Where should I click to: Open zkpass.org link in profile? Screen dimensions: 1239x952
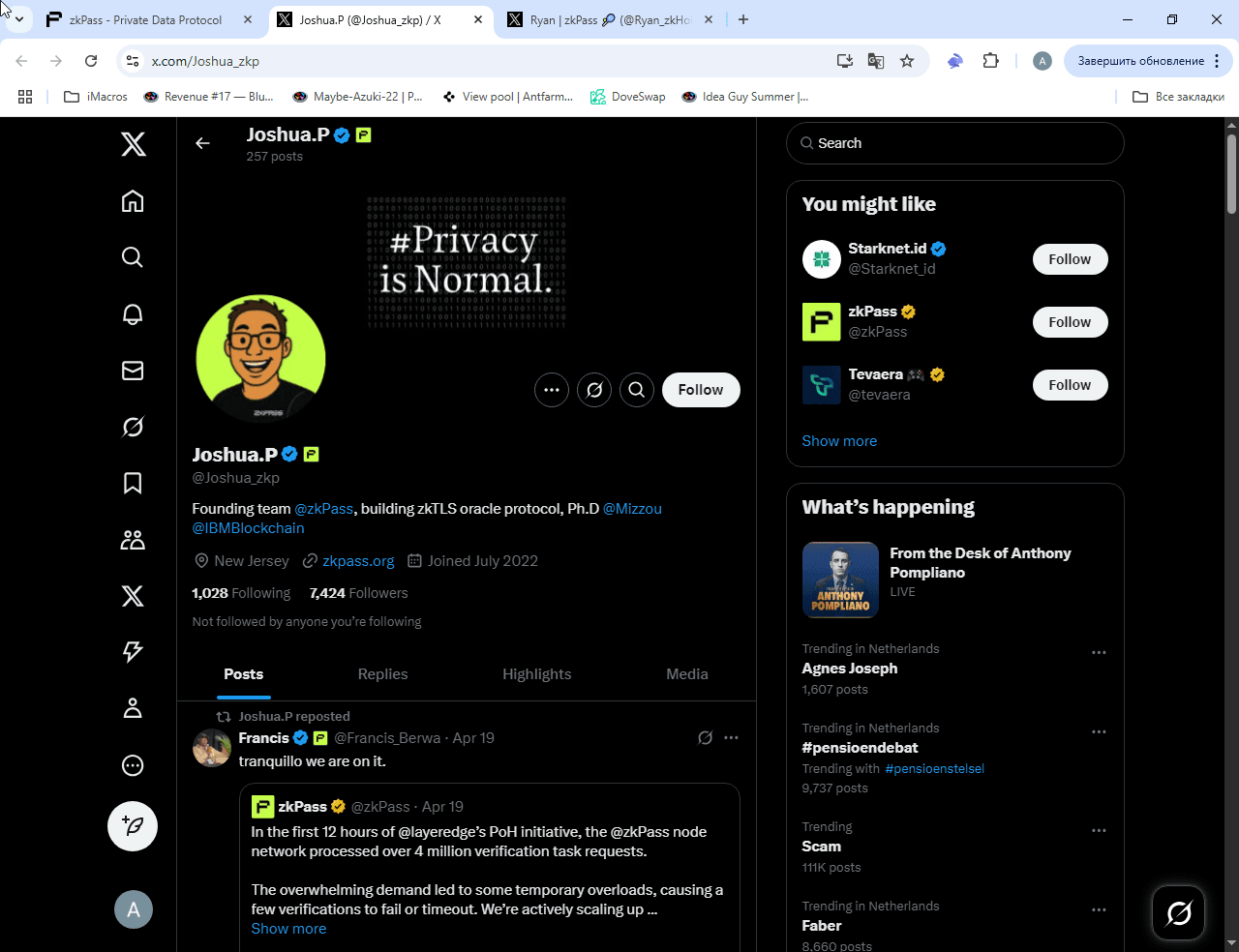point(358,561)
